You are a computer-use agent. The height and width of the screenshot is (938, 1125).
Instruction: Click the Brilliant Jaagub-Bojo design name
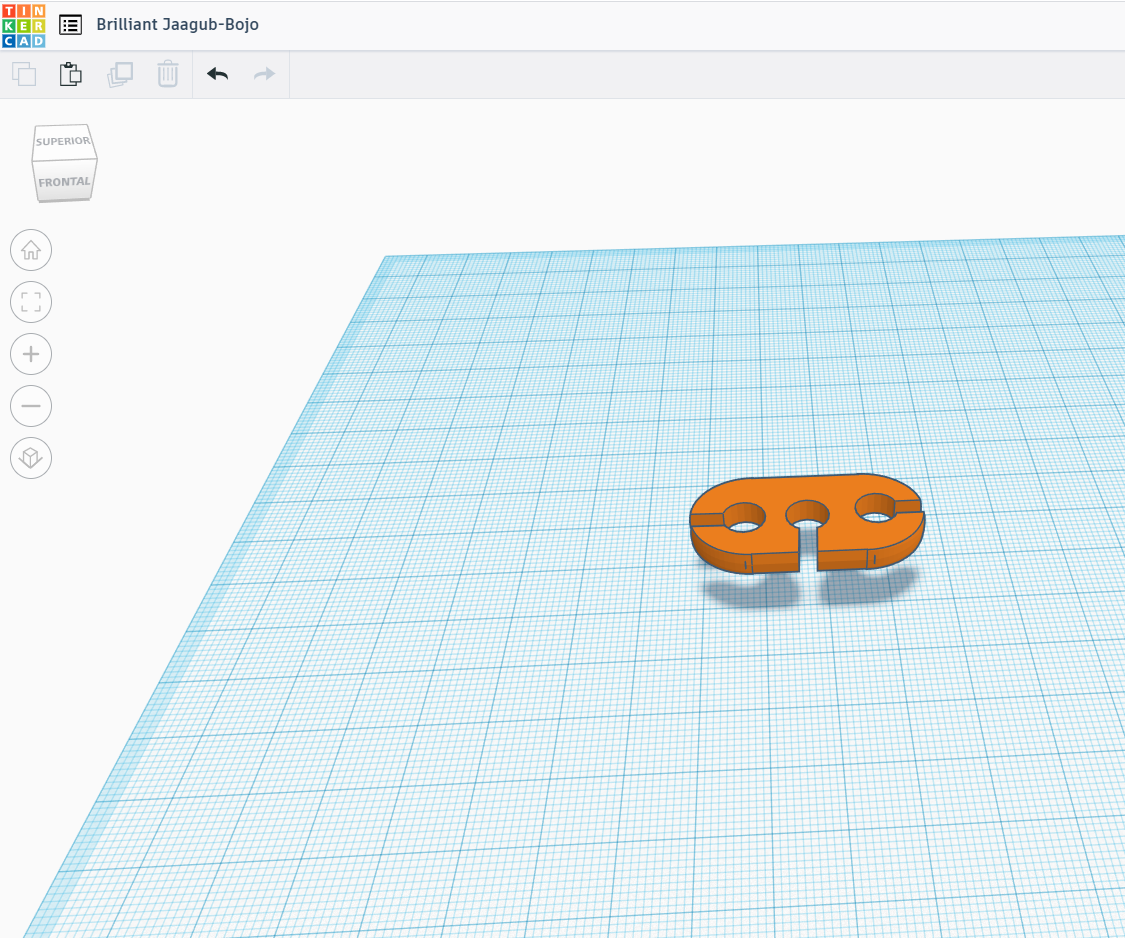tap(177, 24)
